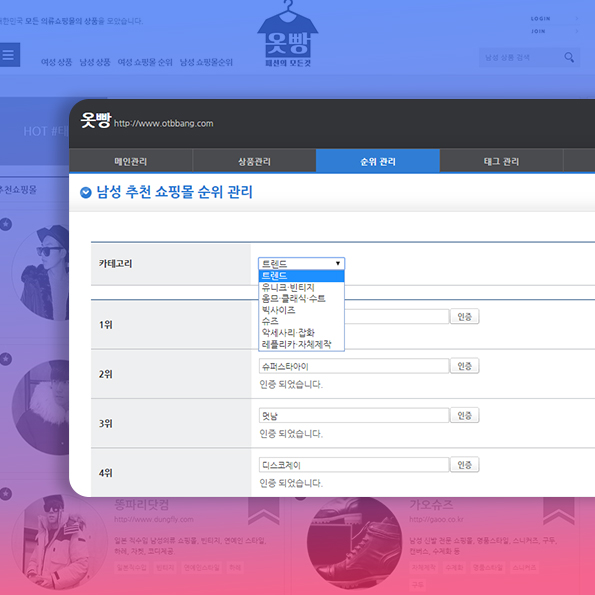Choose 빅사이즈 from the category list
595x595 pixels.
click(301, 310)
